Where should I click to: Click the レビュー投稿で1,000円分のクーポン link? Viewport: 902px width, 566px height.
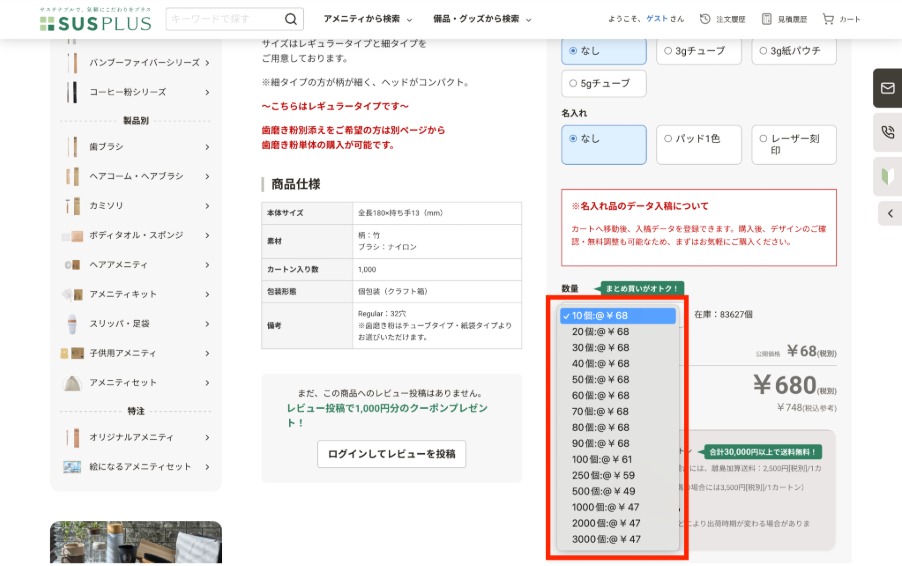coord(387,415)
